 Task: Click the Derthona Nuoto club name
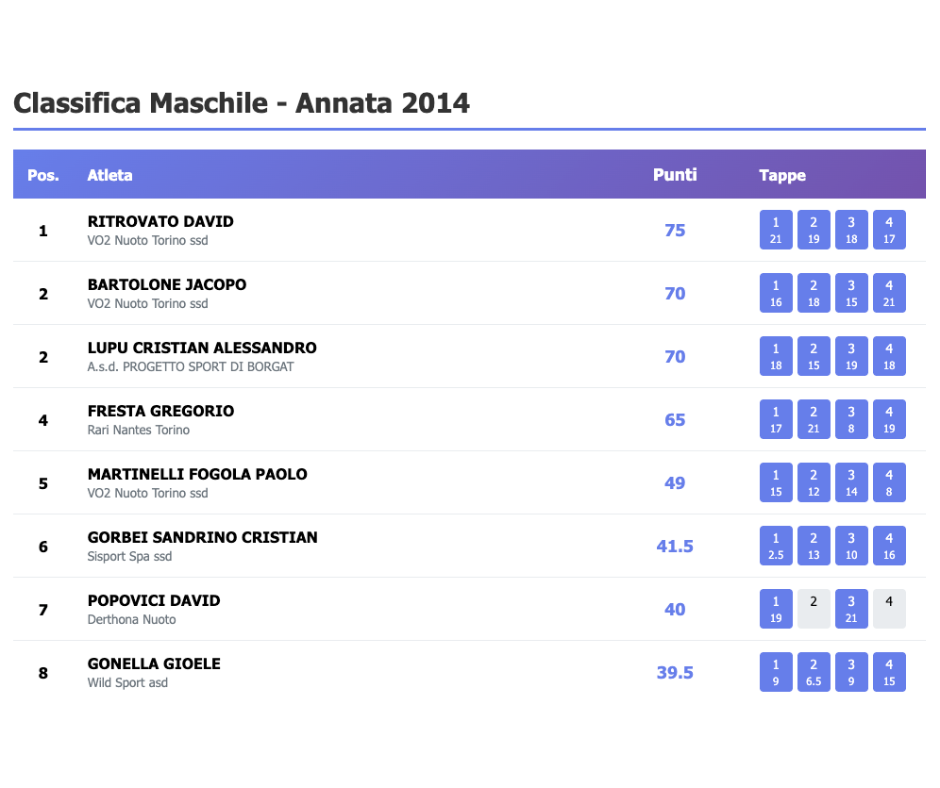point(131,620)
